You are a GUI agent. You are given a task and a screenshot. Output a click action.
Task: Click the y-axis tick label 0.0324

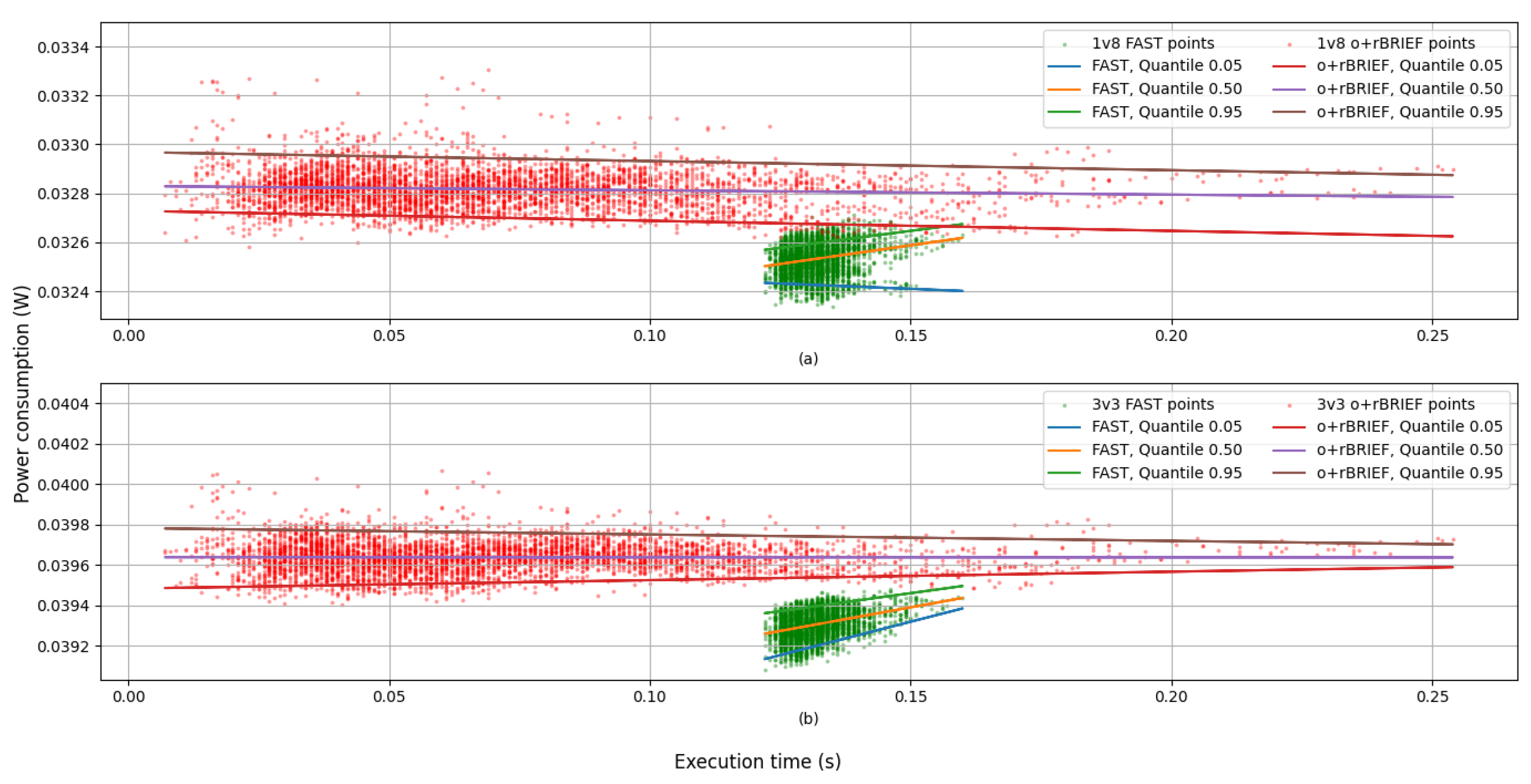click(x=64, y=292)
